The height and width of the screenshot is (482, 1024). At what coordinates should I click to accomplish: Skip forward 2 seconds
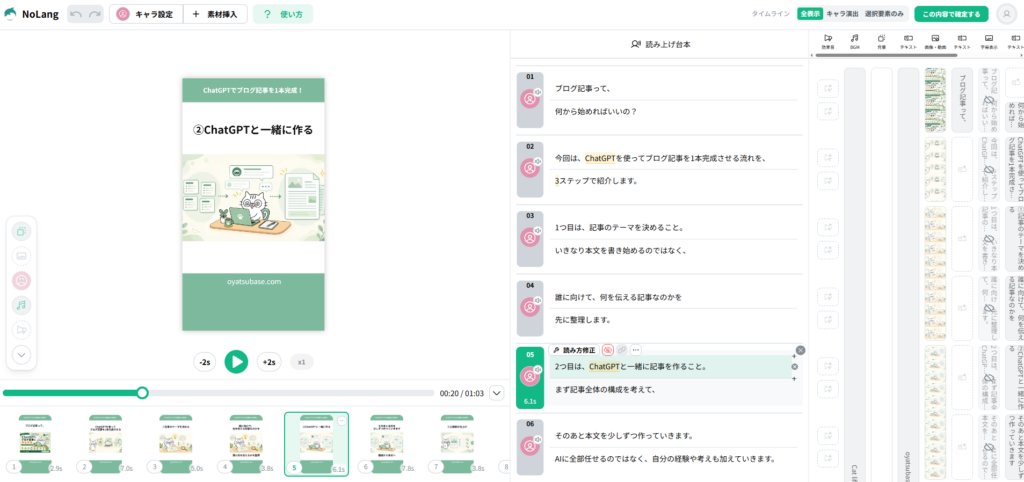(x=269, y=362)
